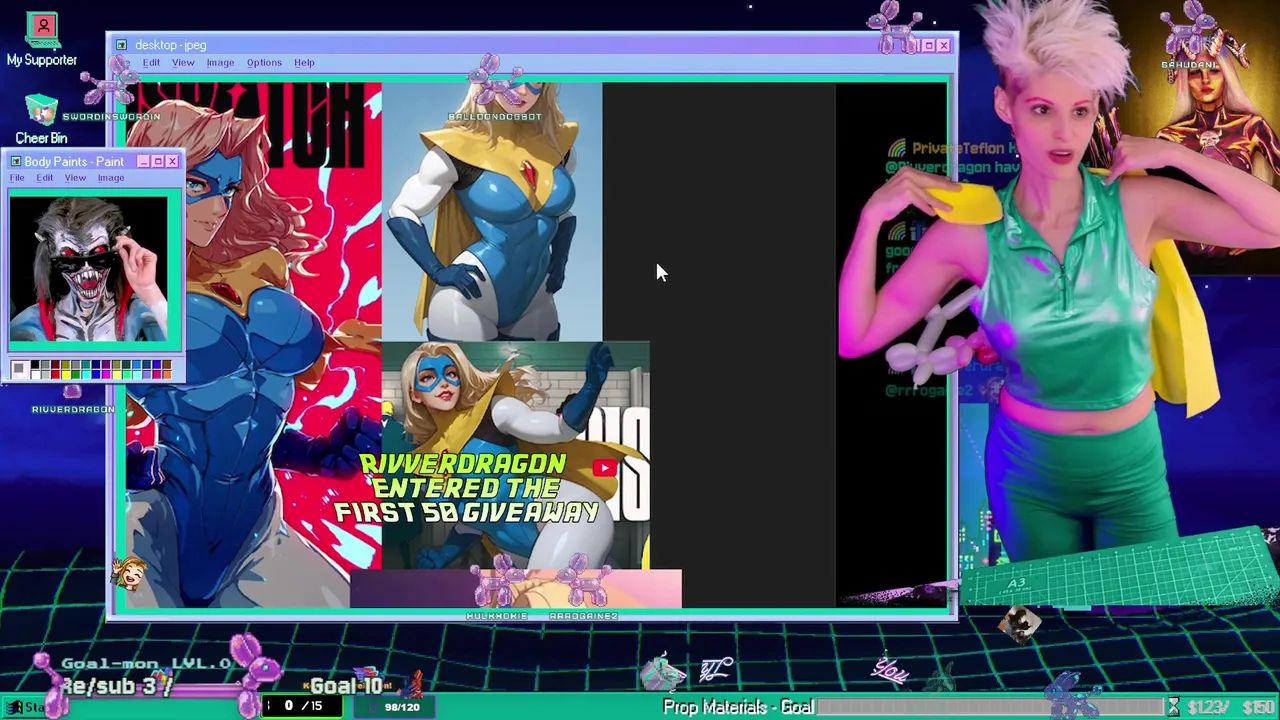
Task: Click the current color indicator box
Action: (x=20, y=369)
